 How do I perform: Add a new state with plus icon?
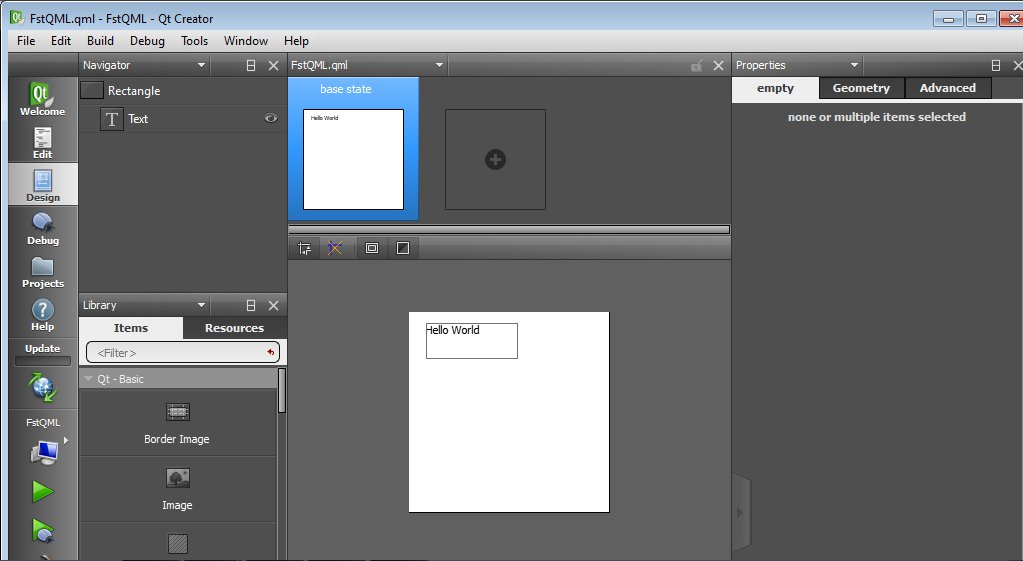(x=495, y=159)
